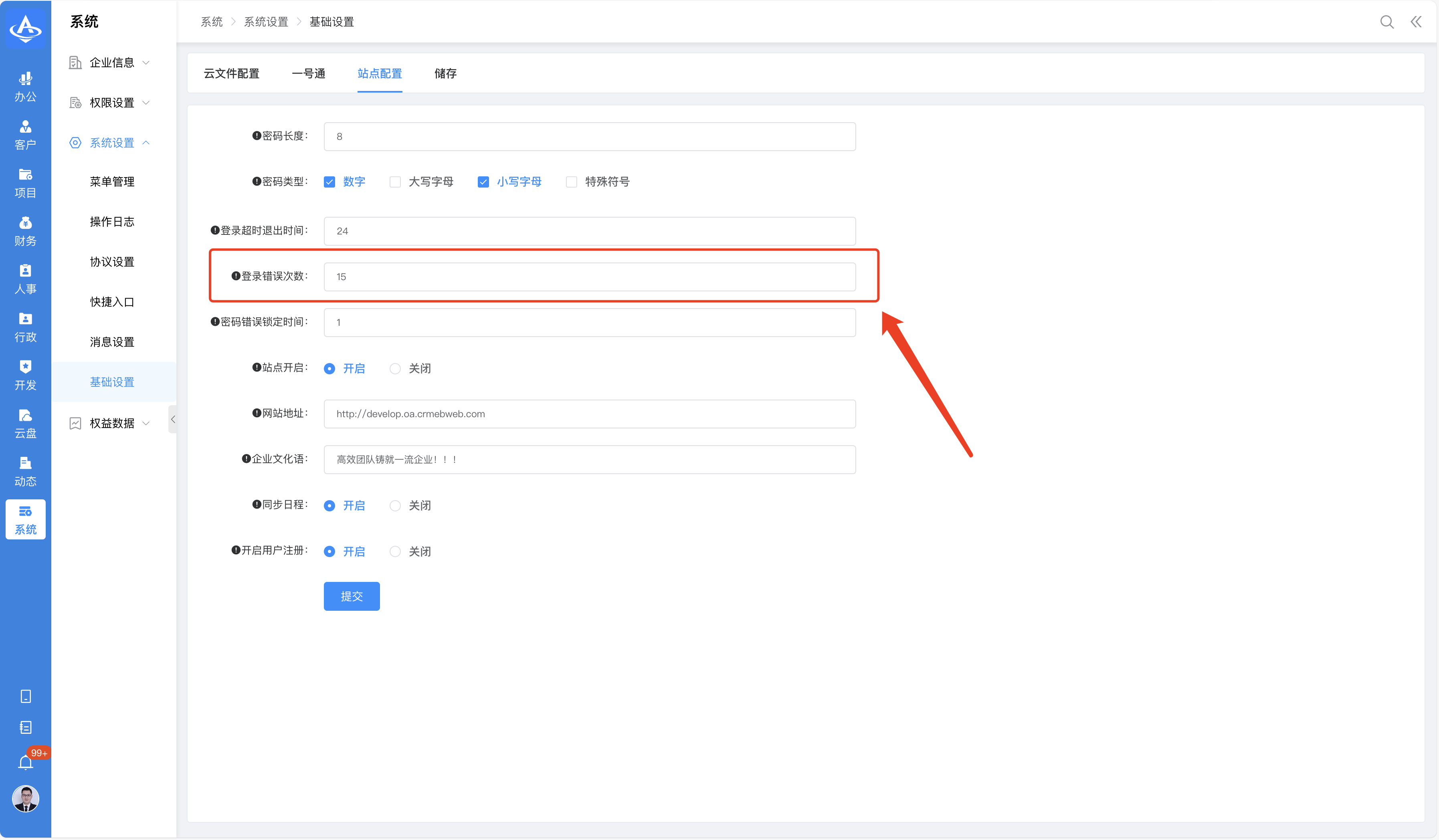Open the 客户 (Customer) sidebar icon
The width and height of the screenshot is (1439, 840).
pos(25,135)
